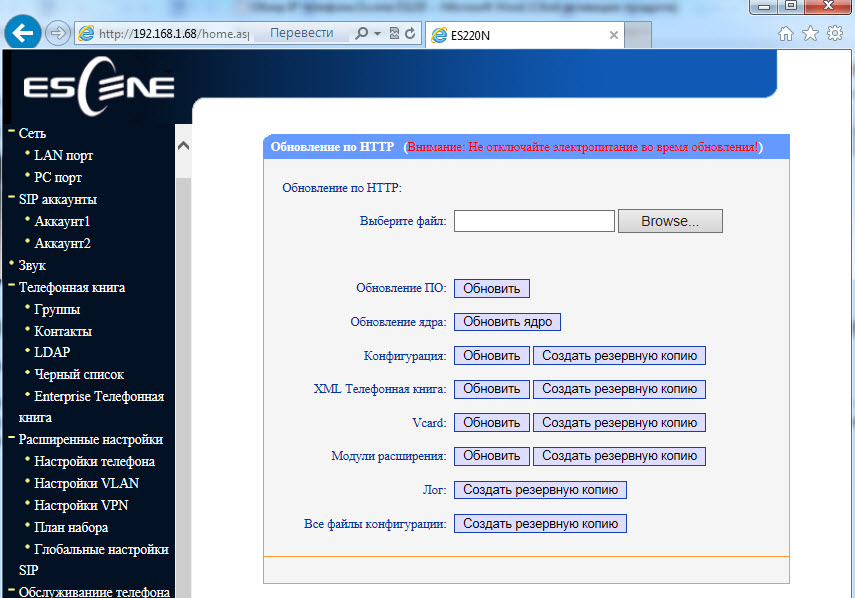Click Обновить for Конфигурация
The image size is (855, 598).
(x=492, y=355)
